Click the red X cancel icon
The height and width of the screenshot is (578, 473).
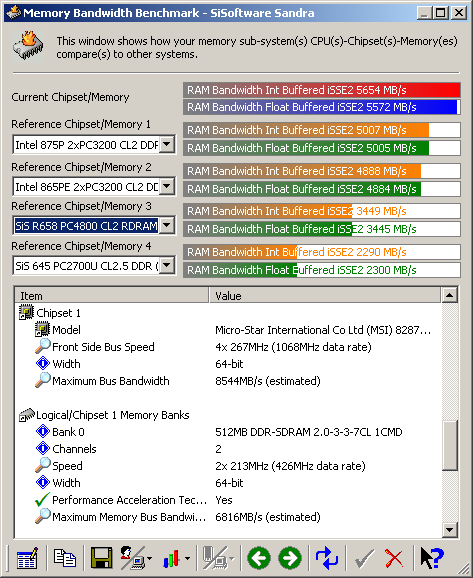pyautogui.click(x=394, y=558)
